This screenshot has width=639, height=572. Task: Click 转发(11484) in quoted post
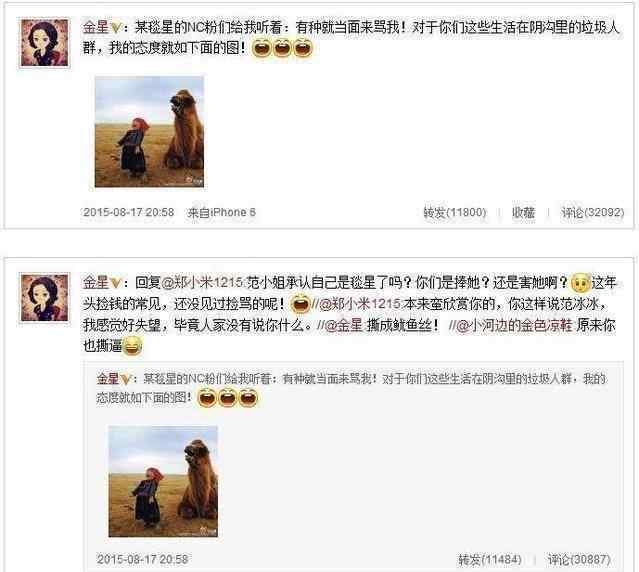[490, 559]
